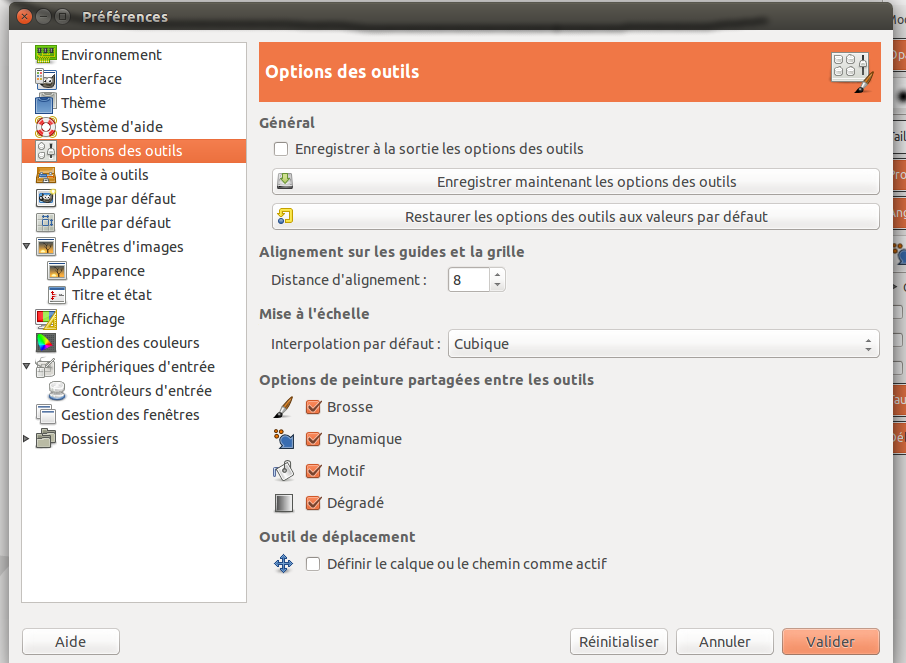
Task: Click Enregistrer maintenant les options des outils
Action: click(575, 182)
